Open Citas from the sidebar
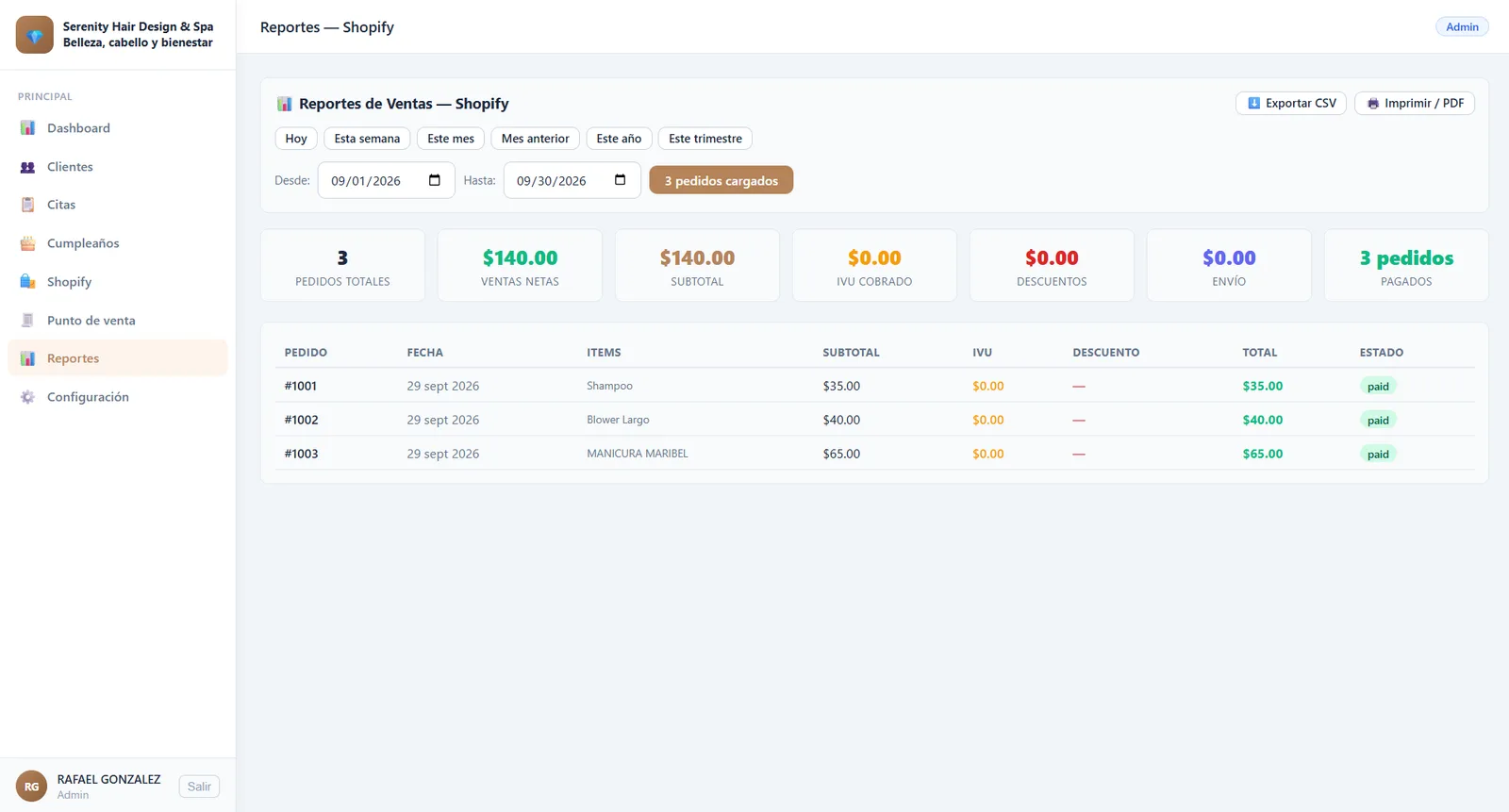Screen dimensions: 1509x812 [x=118, y=205]
